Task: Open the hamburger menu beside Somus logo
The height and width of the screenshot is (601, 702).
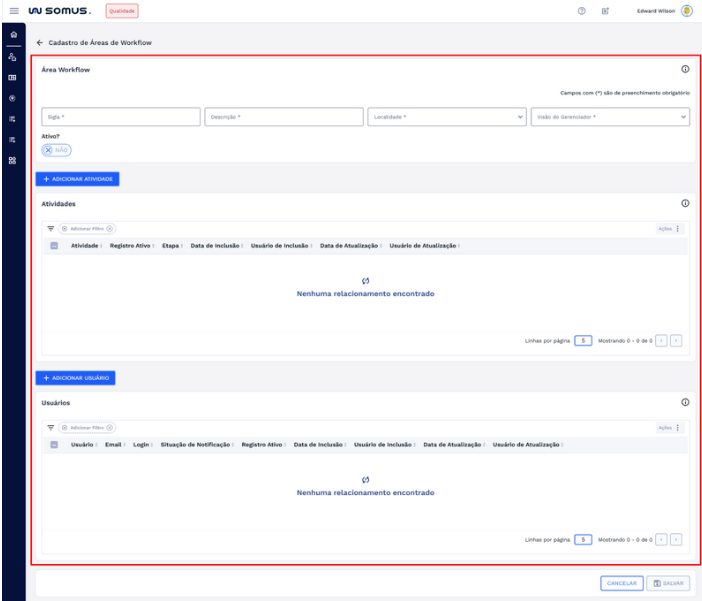Action: pos(10,11)
